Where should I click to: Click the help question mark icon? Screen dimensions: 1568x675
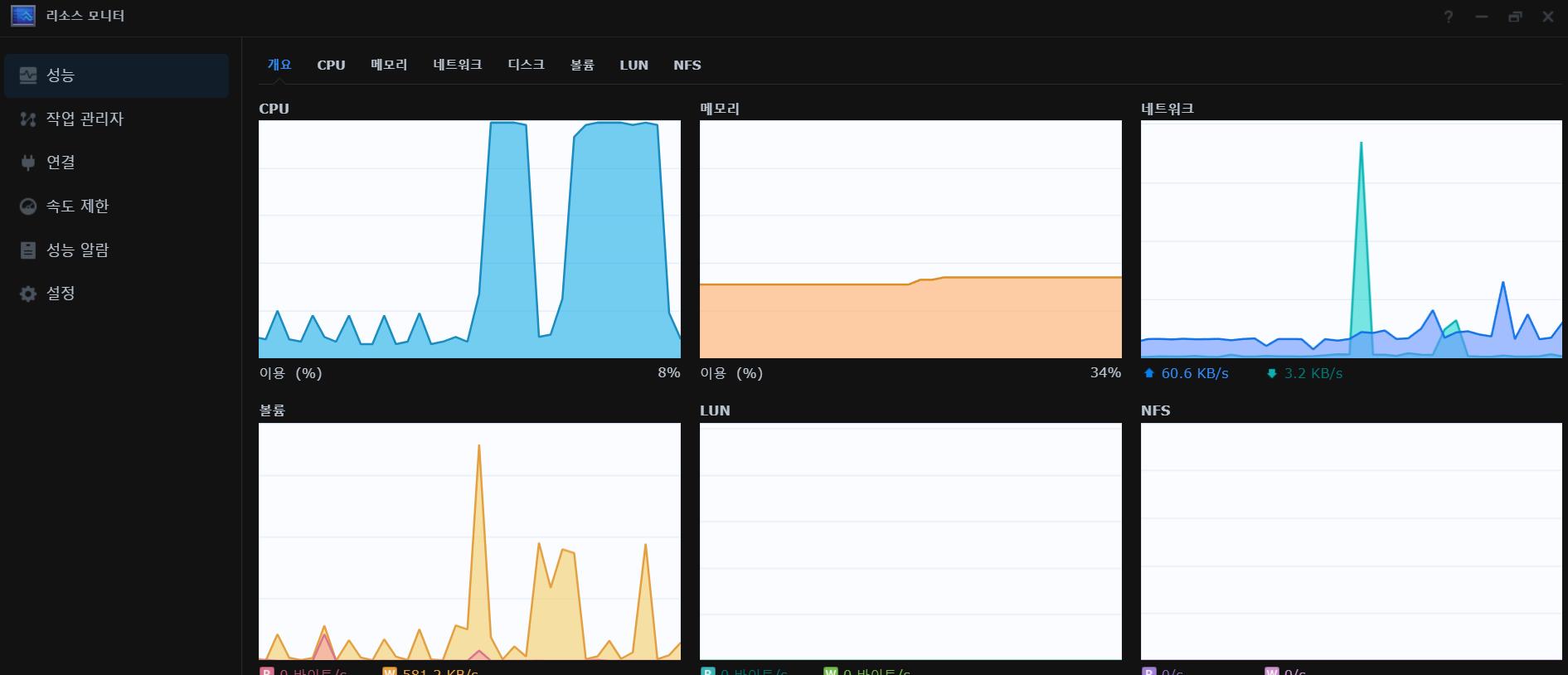1448,17
